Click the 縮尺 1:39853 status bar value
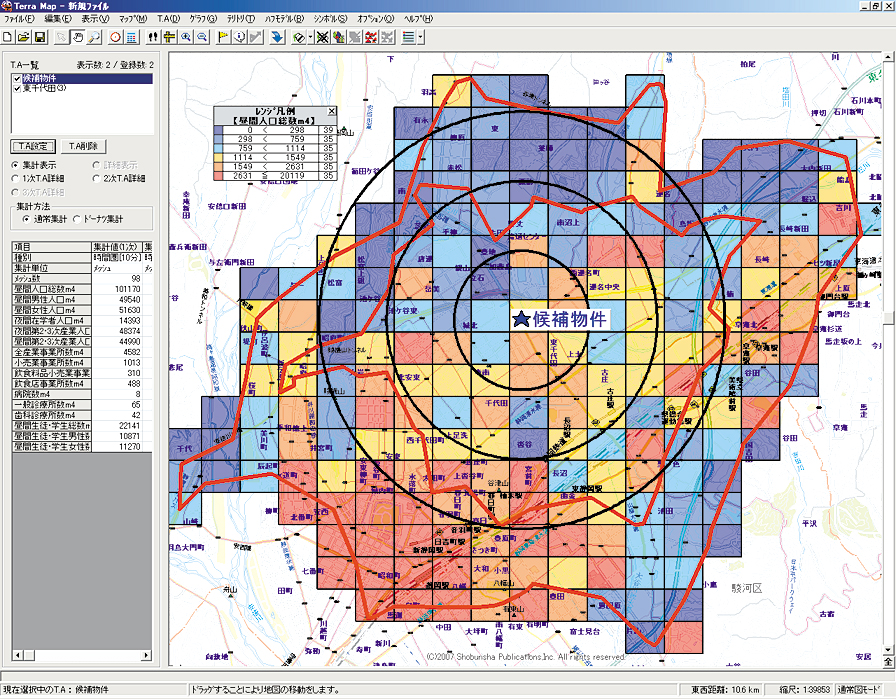The width and height of the screenshot is (896, 699). click(806, 690)
